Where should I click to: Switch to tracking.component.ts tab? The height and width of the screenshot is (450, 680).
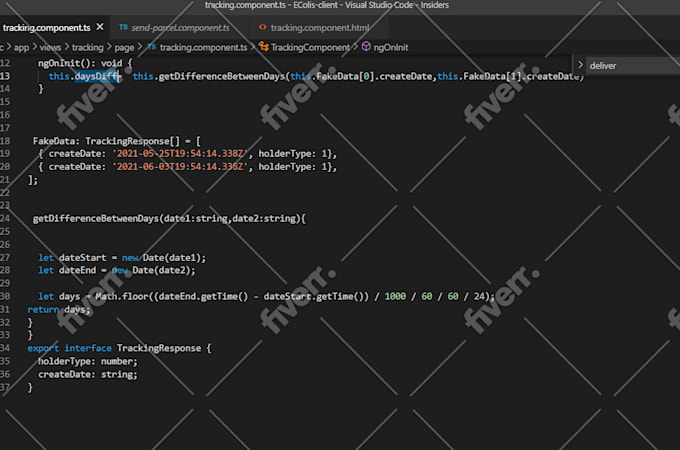(x=46, y=28)
